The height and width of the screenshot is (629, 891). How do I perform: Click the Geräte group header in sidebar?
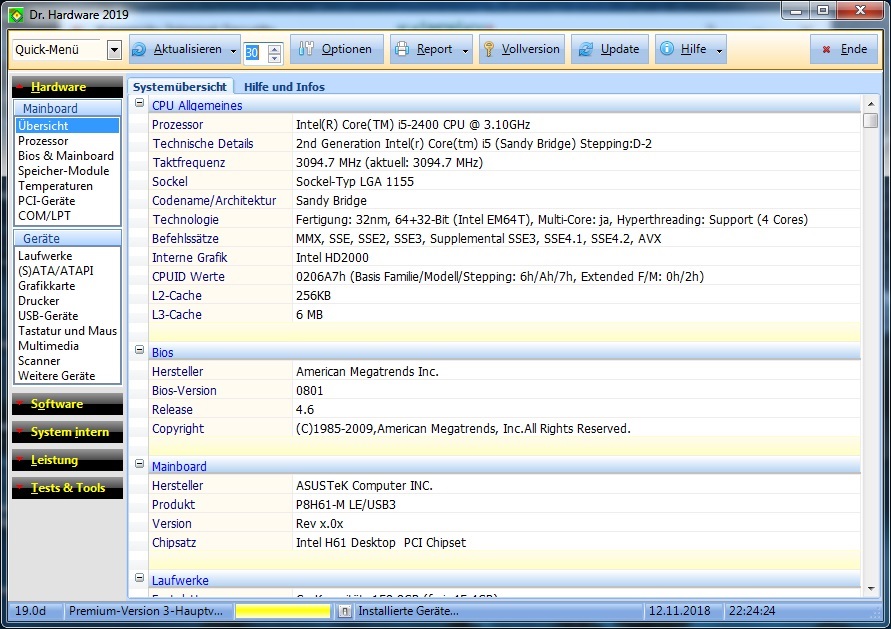[x=67, y=238]
